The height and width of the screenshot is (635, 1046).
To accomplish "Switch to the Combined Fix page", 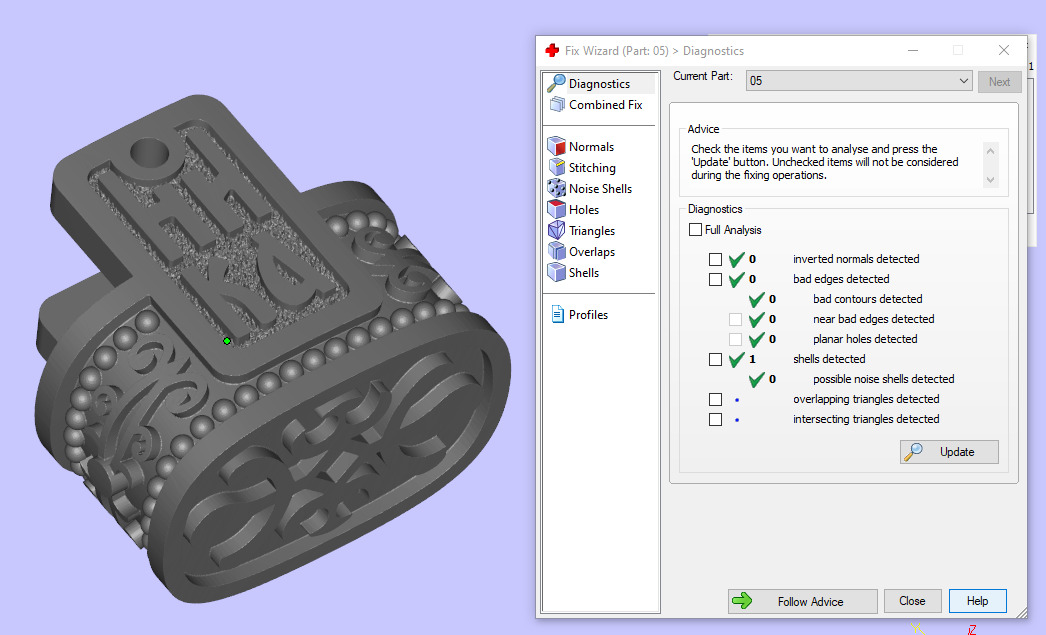I will (605, 105).
